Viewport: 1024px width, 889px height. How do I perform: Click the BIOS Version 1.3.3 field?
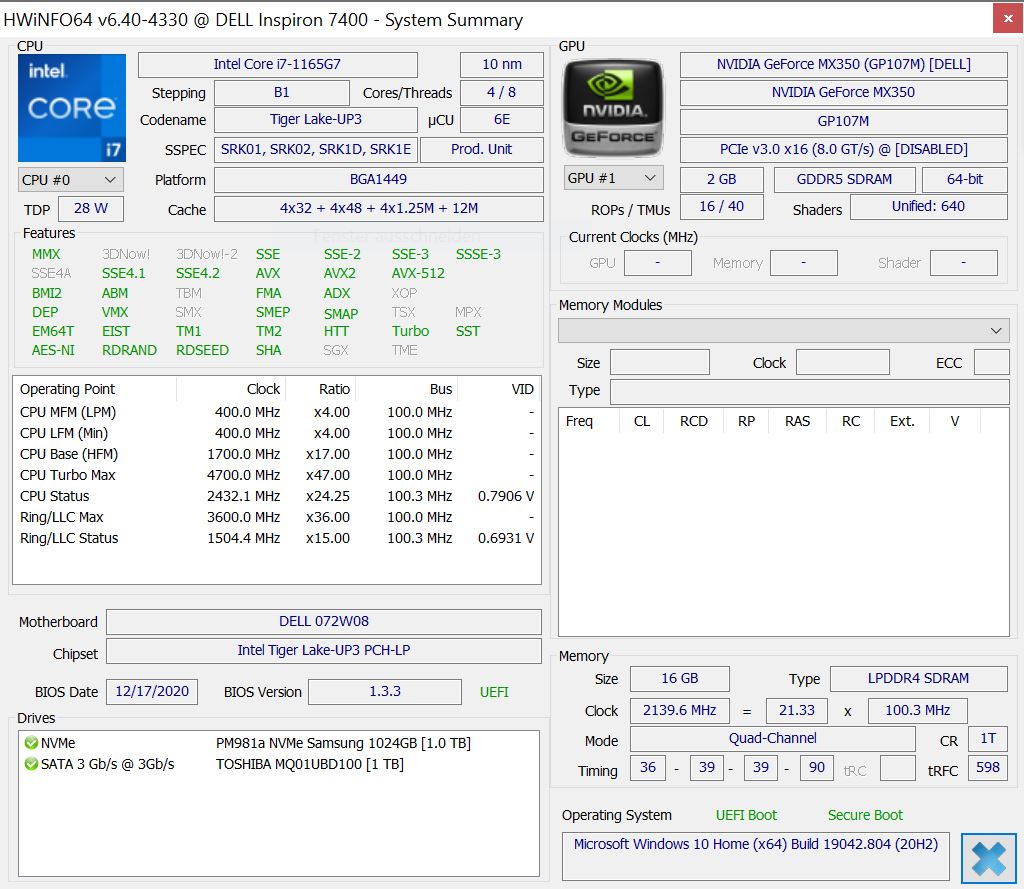tap(384, 691)
